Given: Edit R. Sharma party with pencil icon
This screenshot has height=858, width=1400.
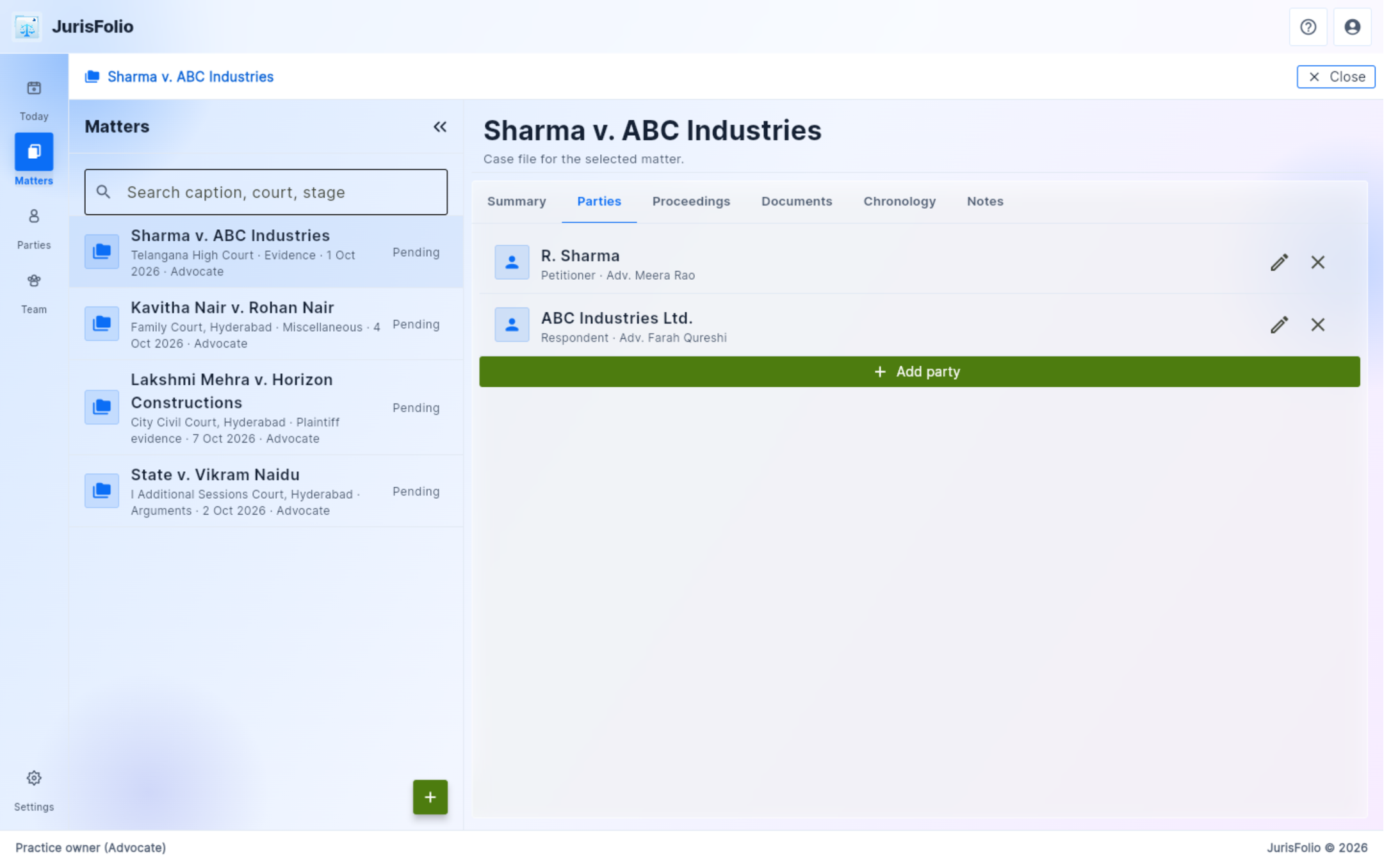Looking at the screenshot, I should click(1279, 263).
